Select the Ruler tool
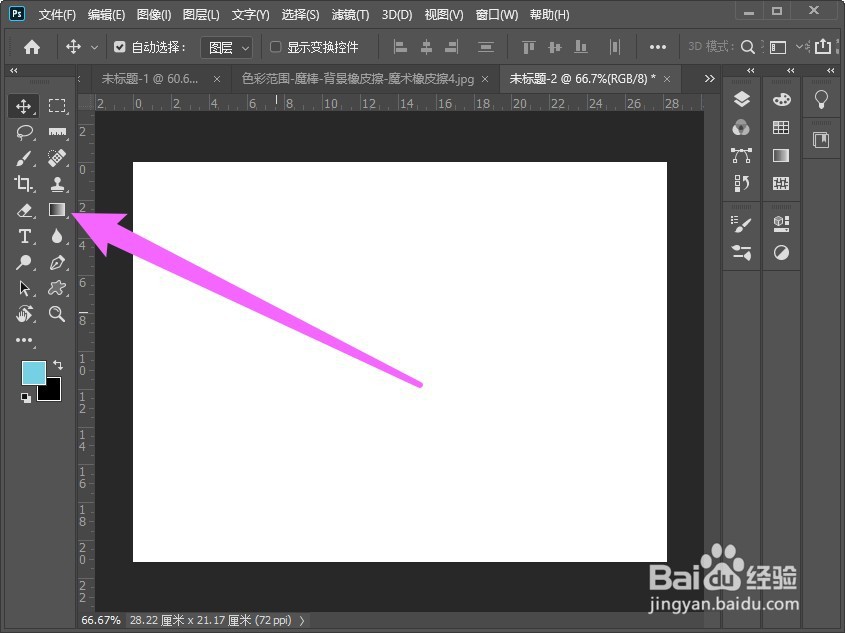The height and width of the screenshot is (633, 845). [x=57, y=132]
